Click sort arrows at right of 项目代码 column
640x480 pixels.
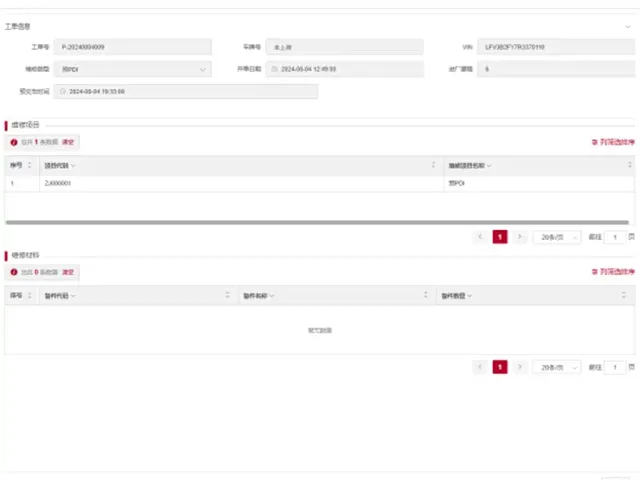[433, 165]
